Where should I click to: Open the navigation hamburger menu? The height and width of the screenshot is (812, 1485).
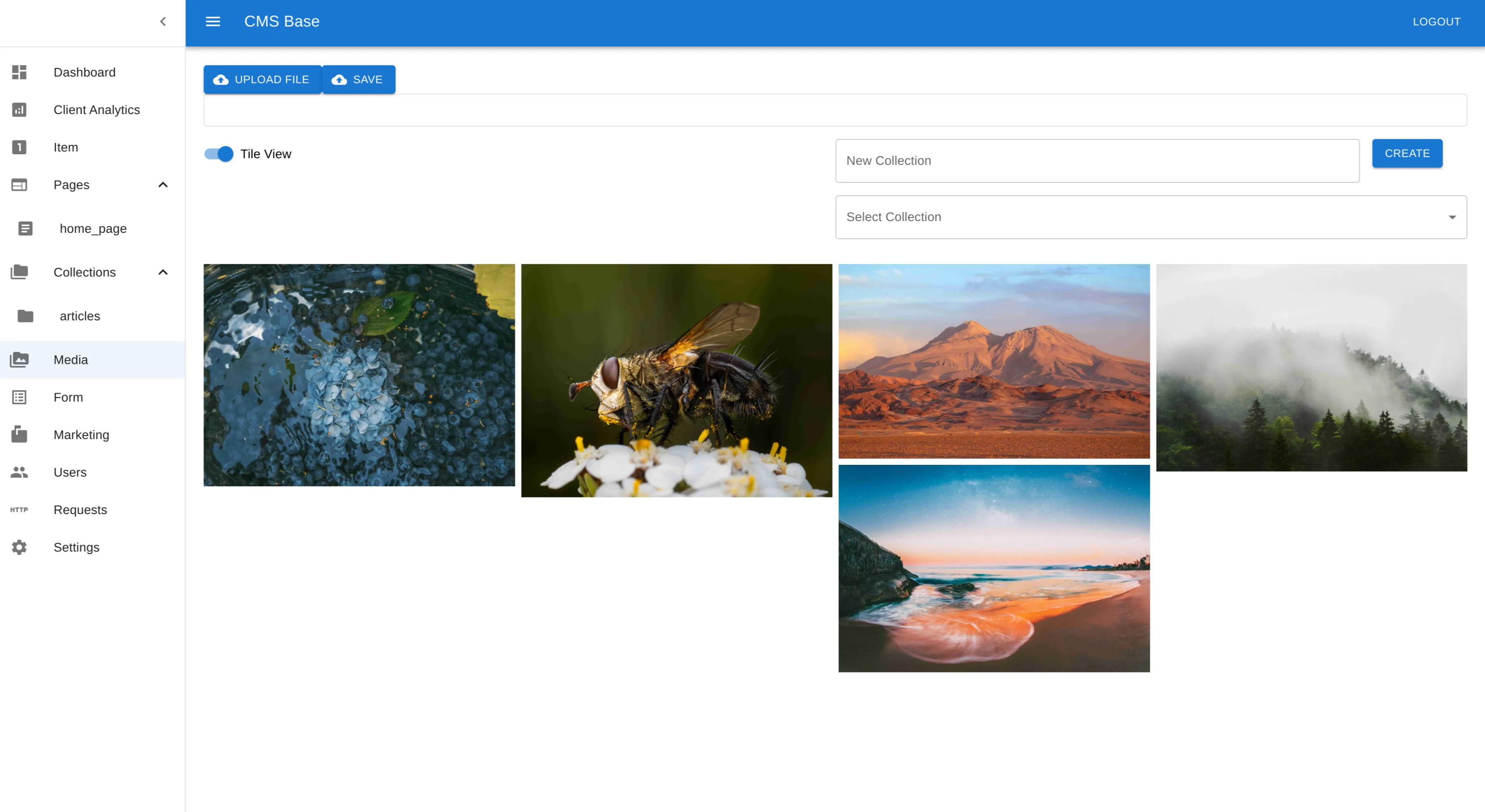[x=213, y=21]
